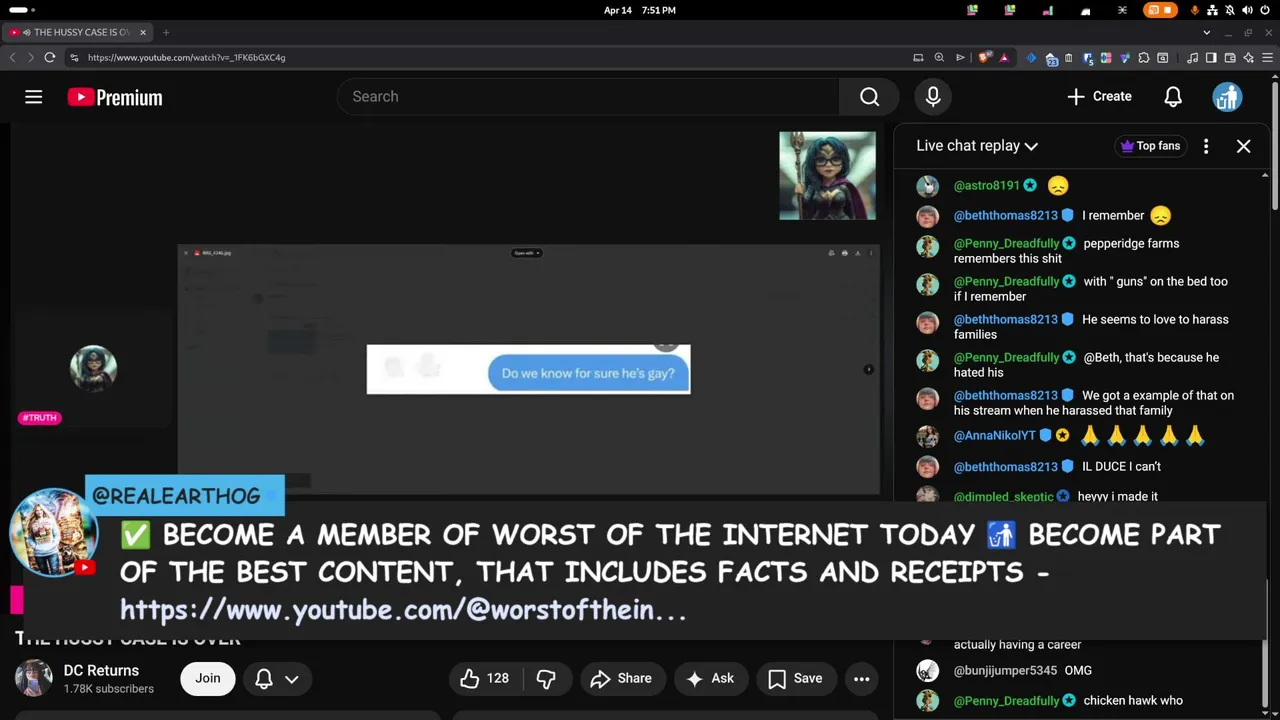
Task: Ask about this video
Action: point(710,678)
